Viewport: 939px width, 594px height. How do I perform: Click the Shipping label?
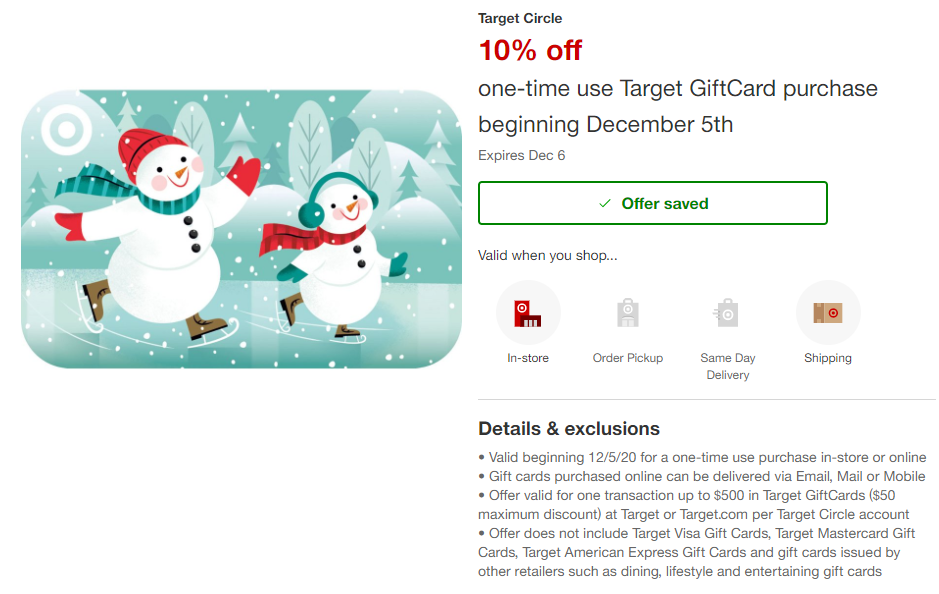pos(828,358)
